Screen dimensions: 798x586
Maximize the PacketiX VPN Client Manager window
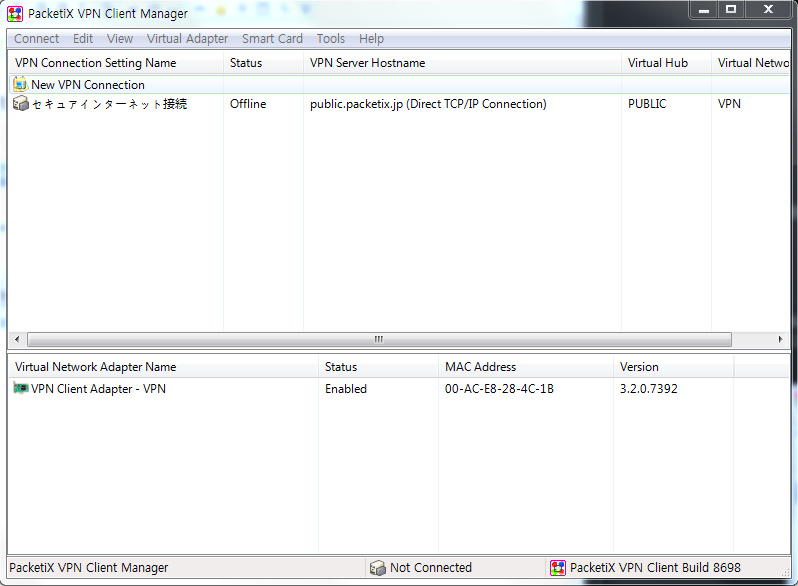click(731, 10)
